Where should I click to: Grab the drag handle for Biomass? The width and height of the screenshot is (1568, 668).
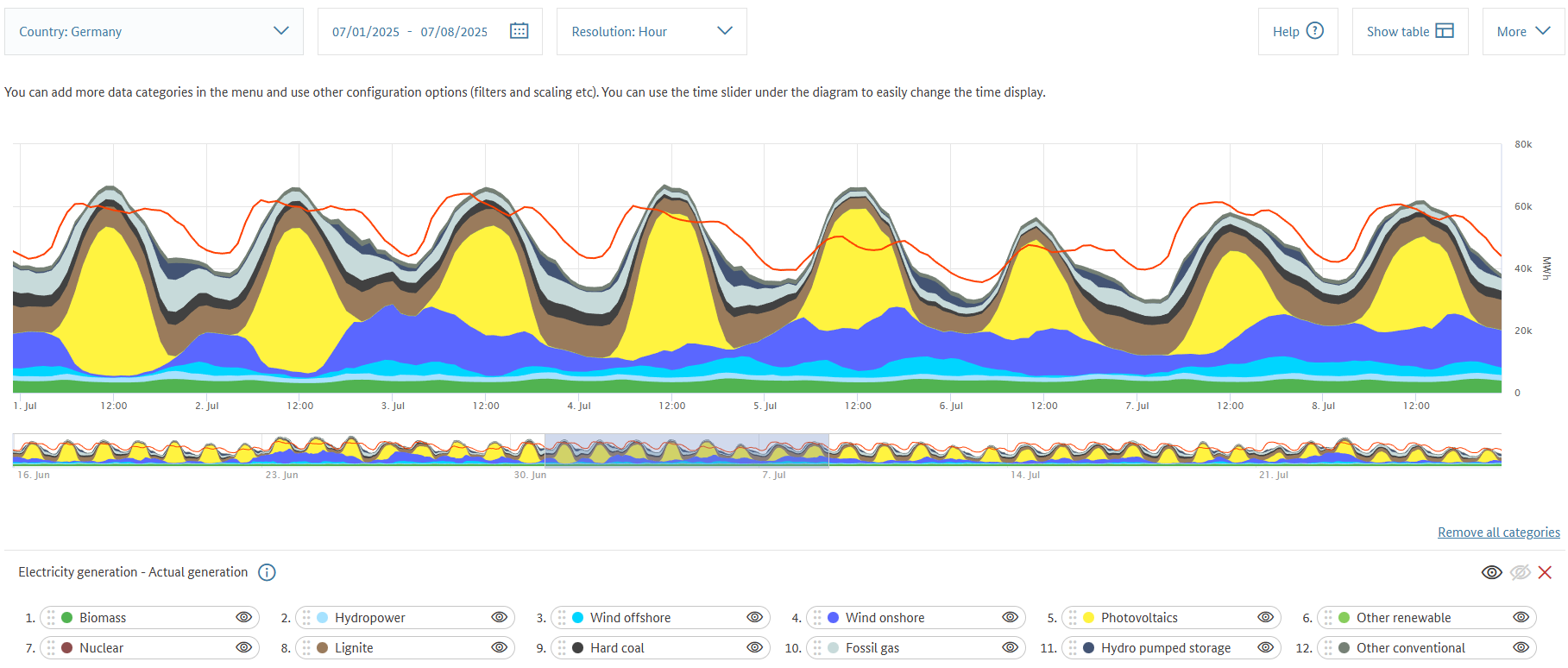(51, 617)
